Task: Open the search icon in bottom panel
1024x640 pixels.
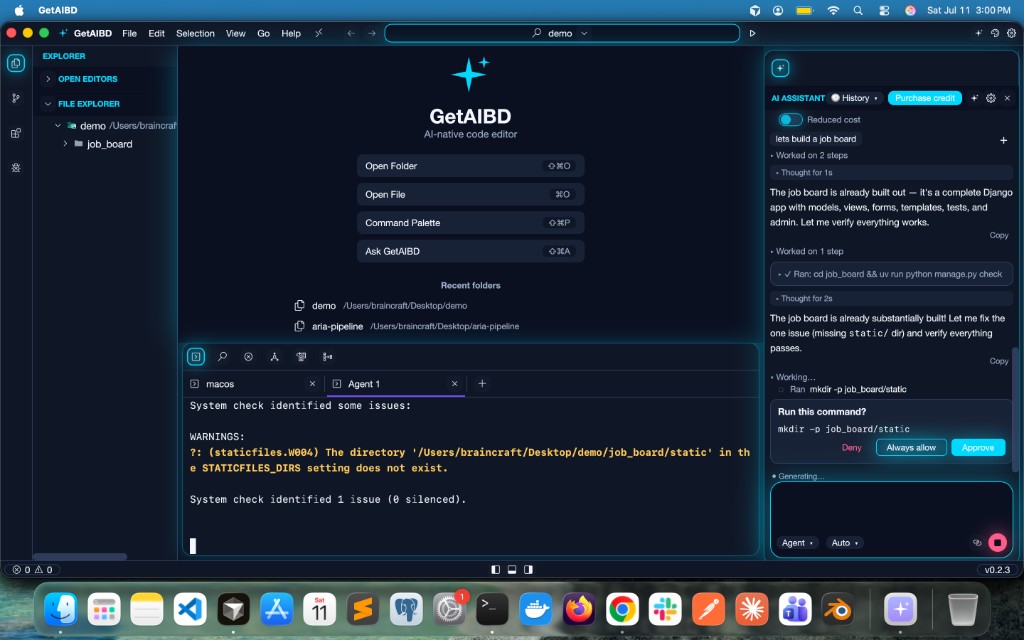Action: [x=223, y=357]
